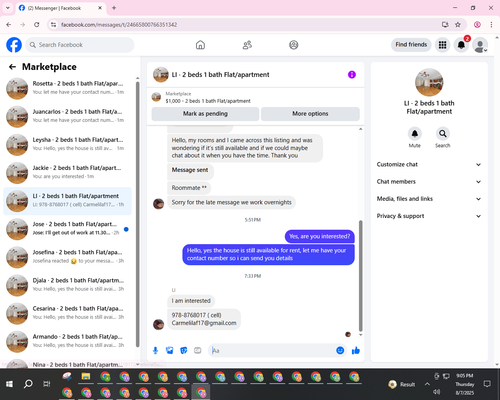Click More options button
Viewport: 500px width, 400px height.
[x=310, y=114]
